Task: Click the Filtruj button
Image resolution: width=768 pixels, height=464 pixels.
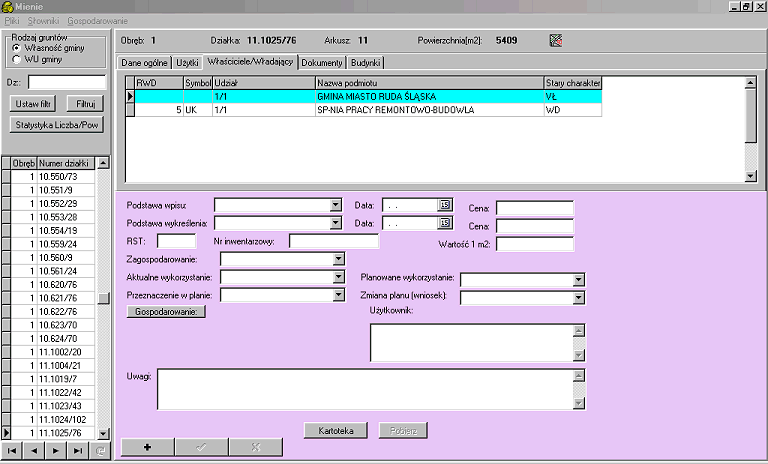Action: (85, 104)
